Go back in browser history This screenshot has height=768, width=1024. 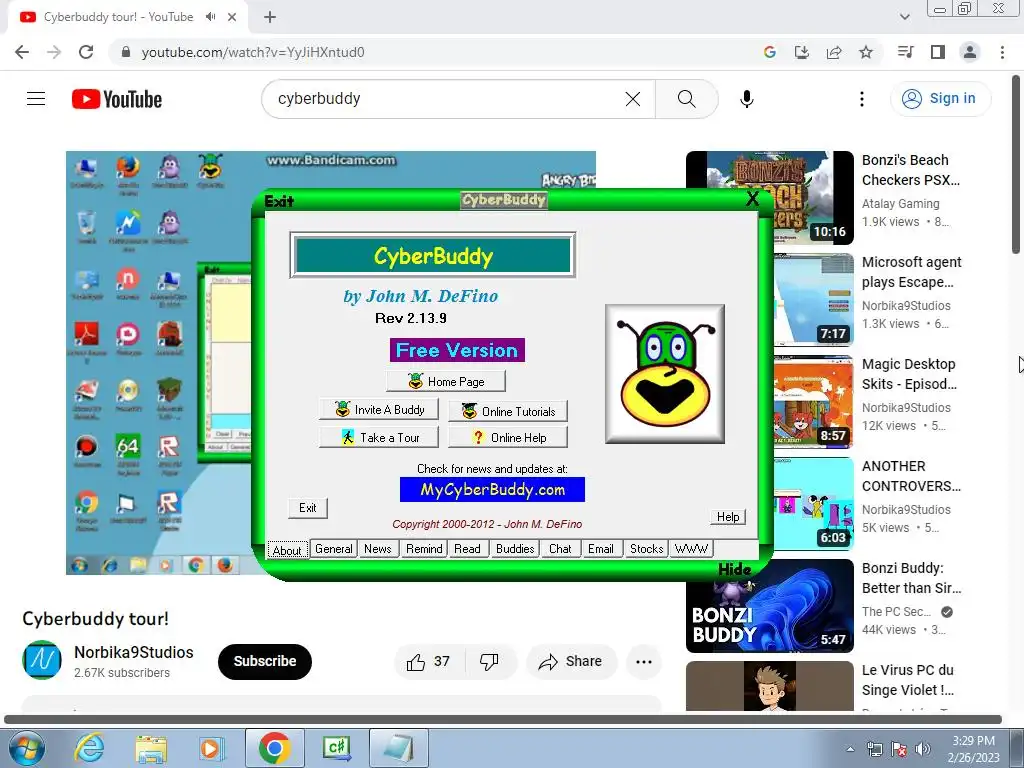(22, 52)
